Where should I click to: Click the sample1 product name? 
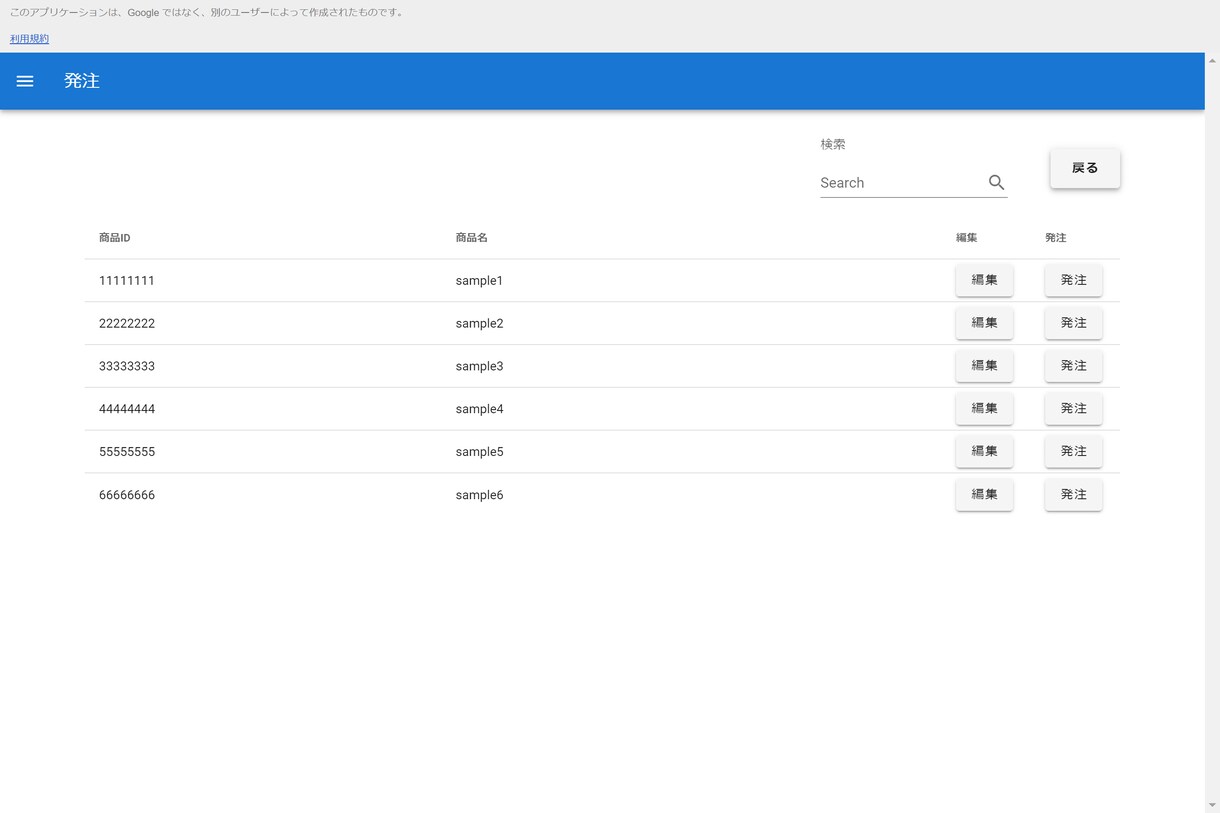[x=479, y=281]
